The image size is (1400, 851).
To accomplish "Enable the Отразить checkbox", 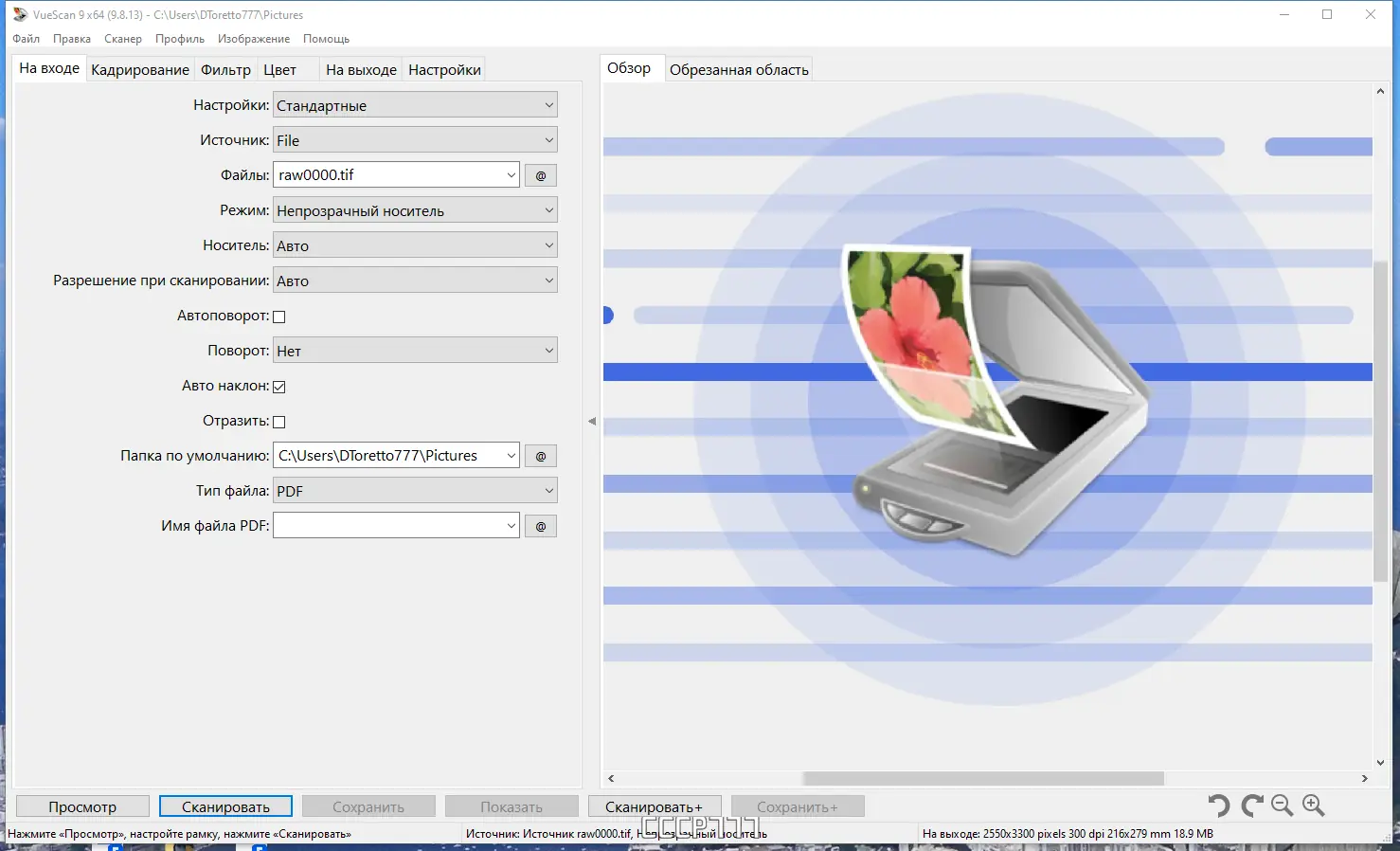I will (279, 422).
